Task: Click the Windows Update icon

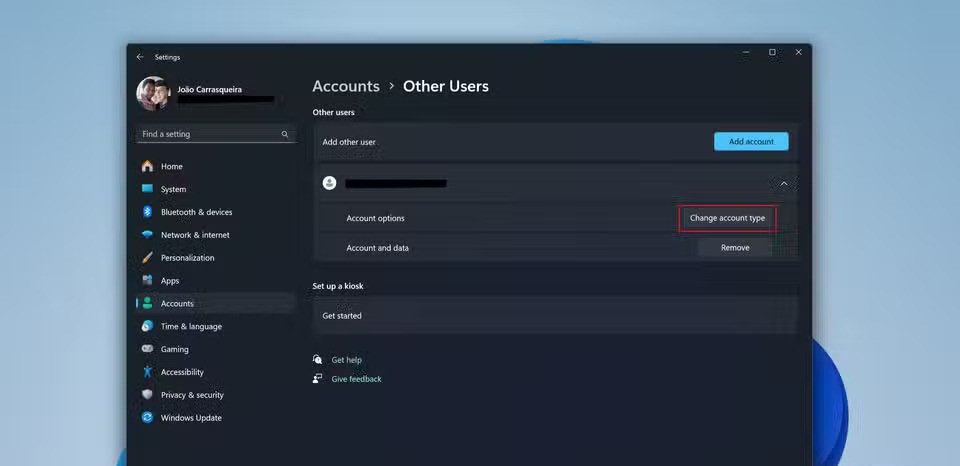Action: pyautogui.click(x=148, y=418)
